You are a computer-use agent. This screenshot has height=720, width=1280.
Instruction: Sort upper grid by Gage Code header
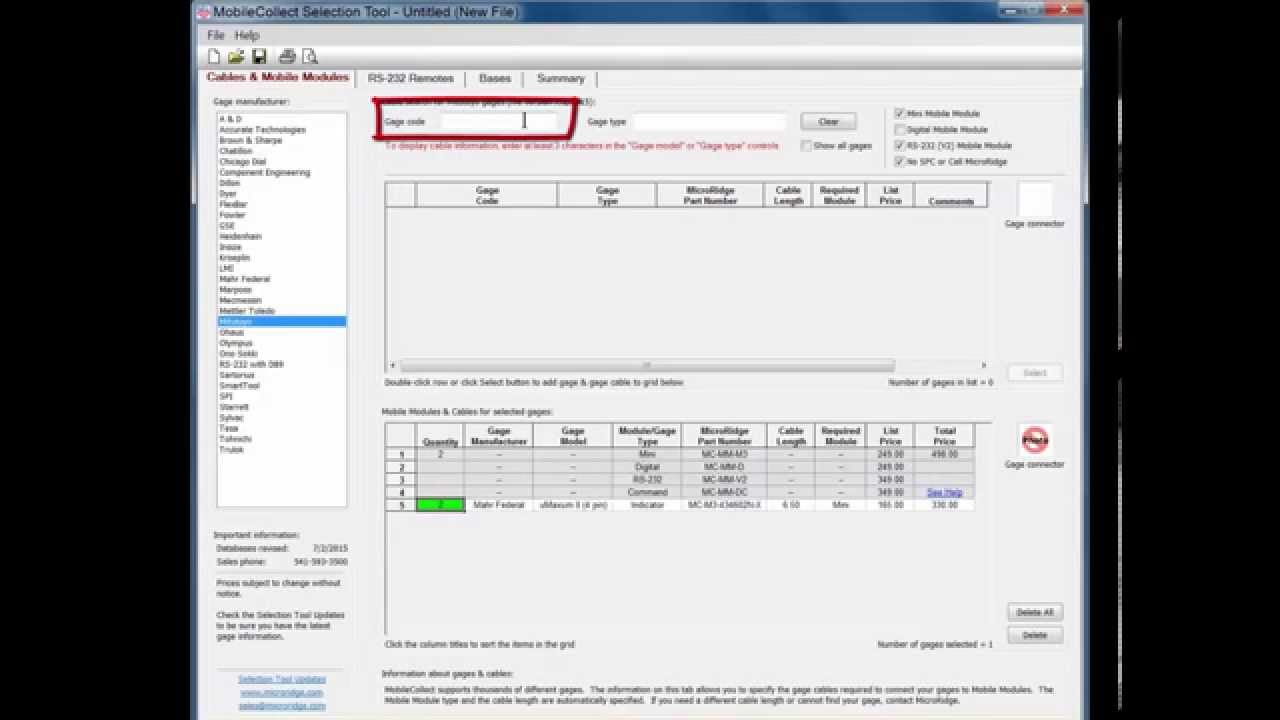(x=486, y=195)
